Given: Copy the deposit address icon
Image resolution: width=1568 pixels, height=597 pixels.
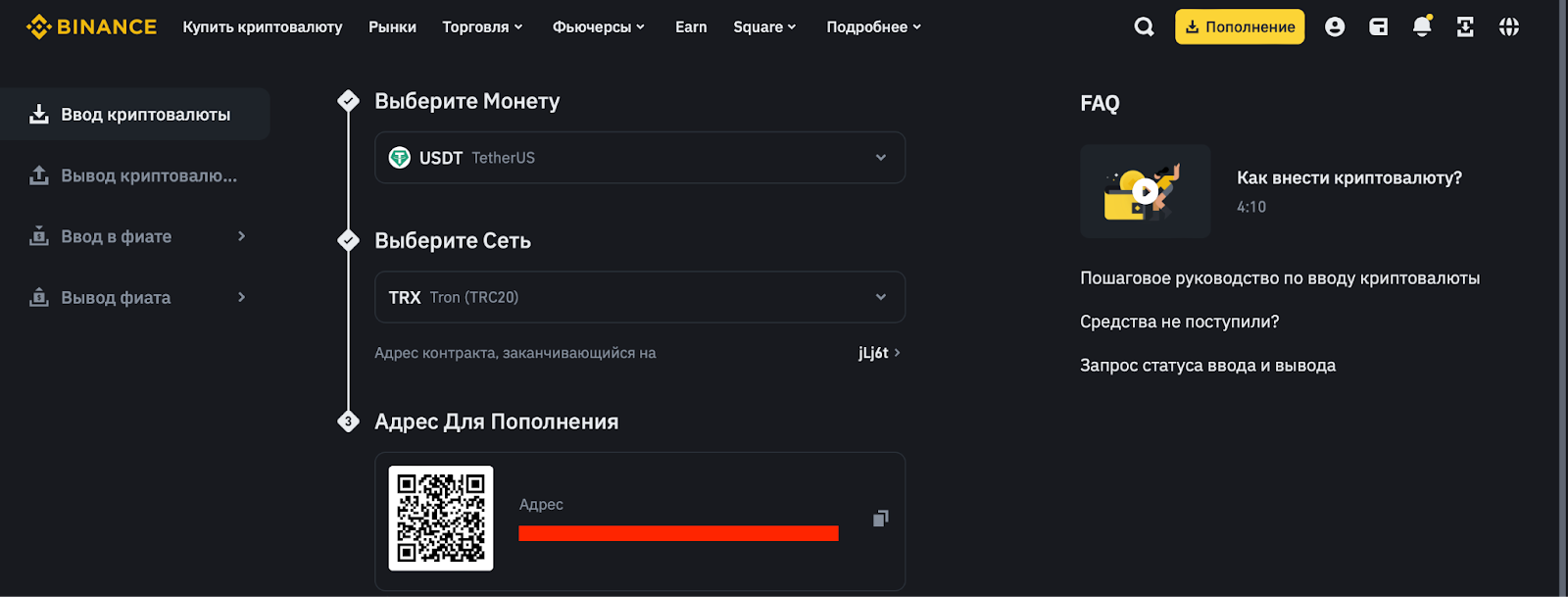Looking at the screenshot, I should click(879, 520).
